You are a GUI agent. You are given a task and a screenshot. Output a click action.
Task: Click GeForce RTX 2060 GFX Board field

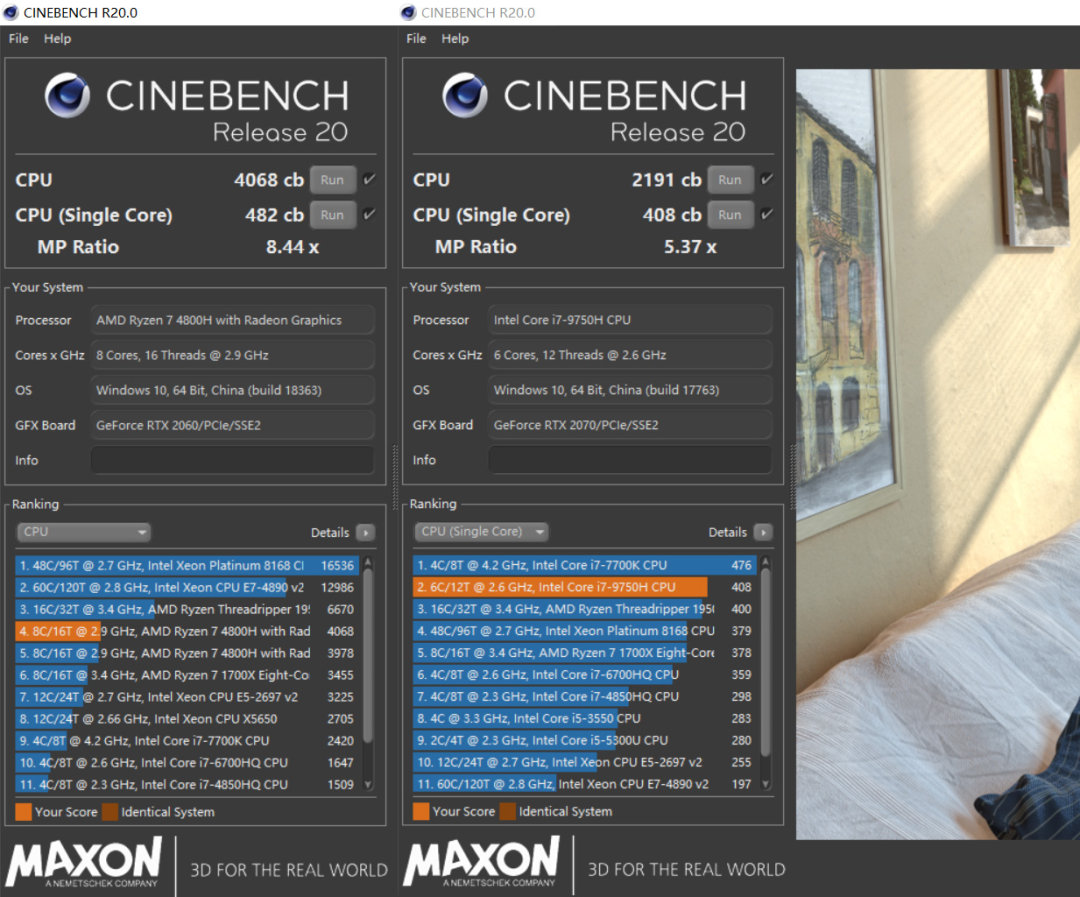pos(233,425)
